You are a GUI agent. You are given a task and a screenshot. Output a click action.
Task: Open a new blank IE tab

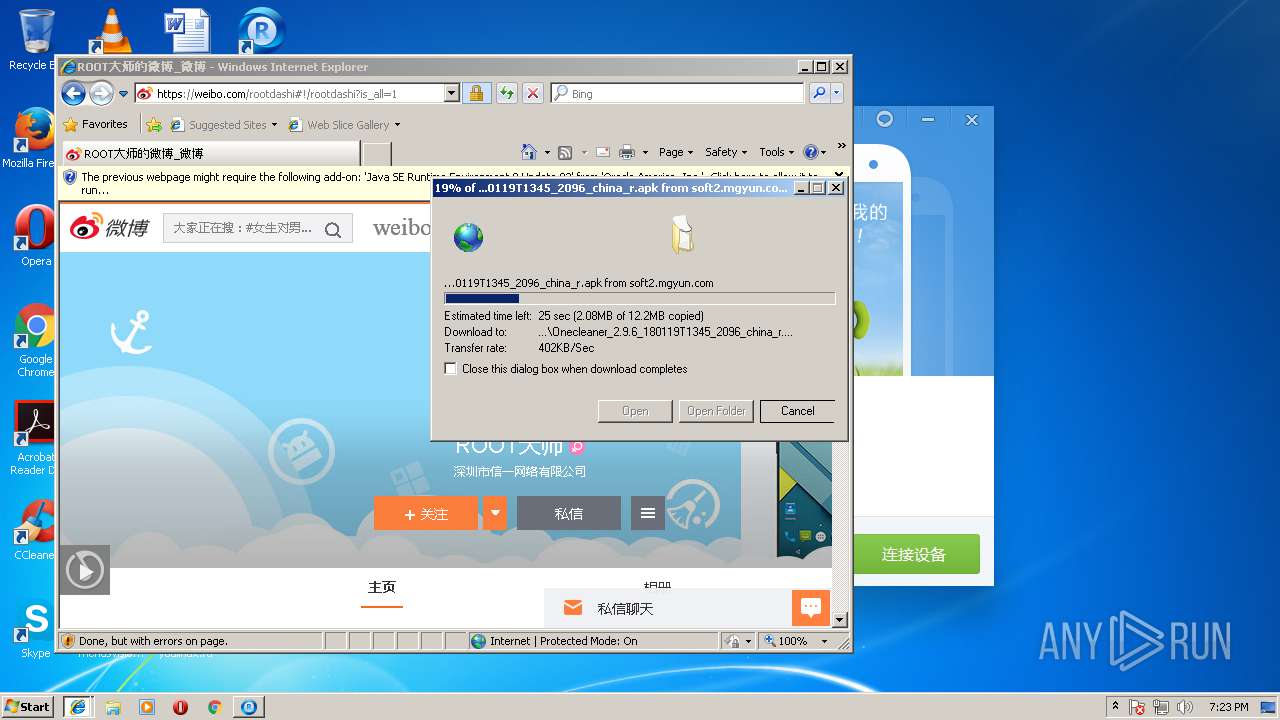tap(376, 153)
